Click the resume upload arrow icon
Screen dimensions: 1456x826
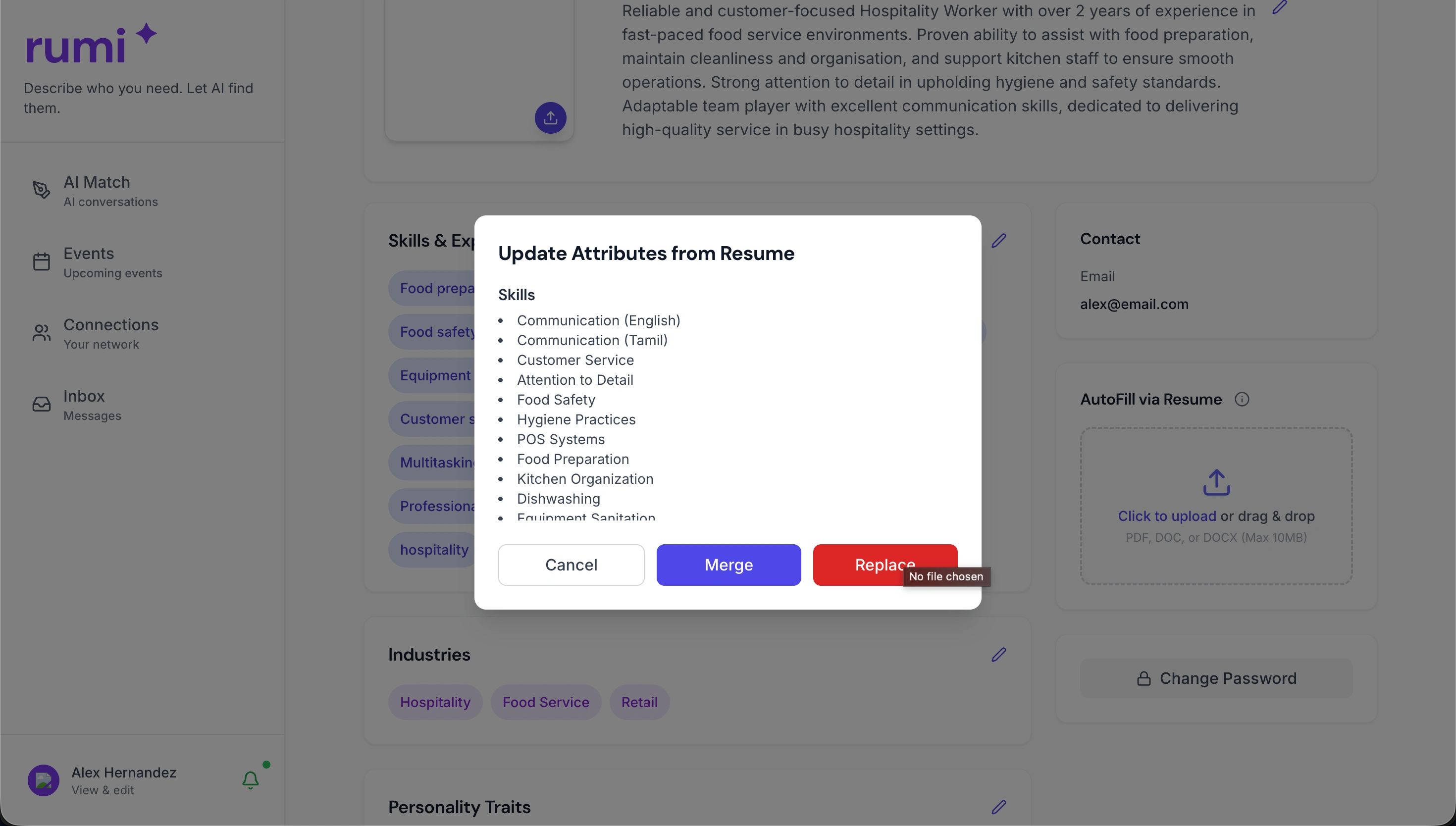(x=1216, y=482)
